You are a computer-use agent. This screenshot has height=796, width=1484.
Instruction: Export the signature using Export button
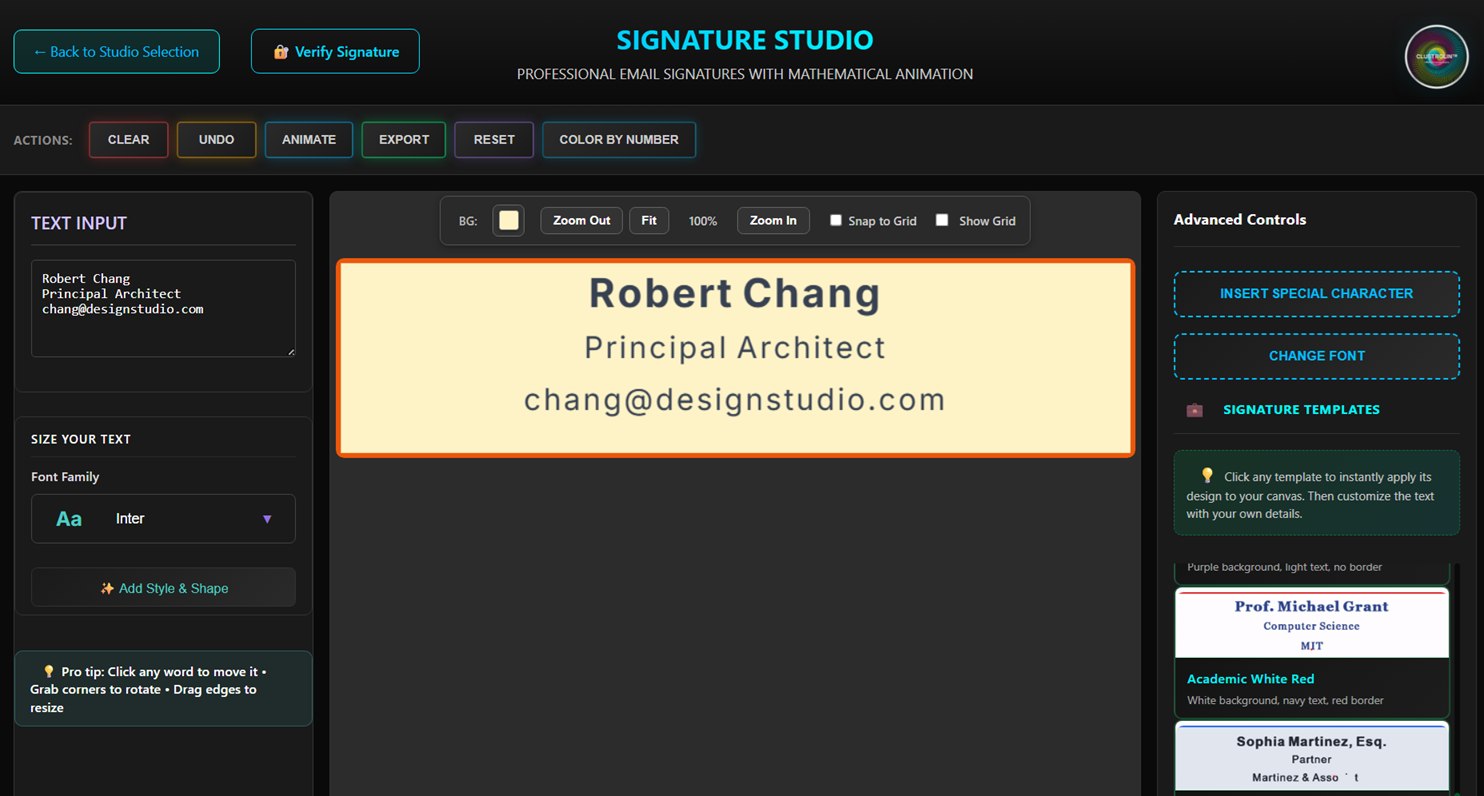(403, 140)
